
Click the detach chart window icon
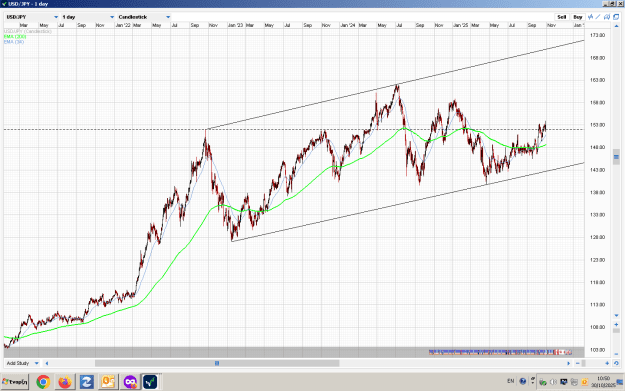(x=616, y=17)
